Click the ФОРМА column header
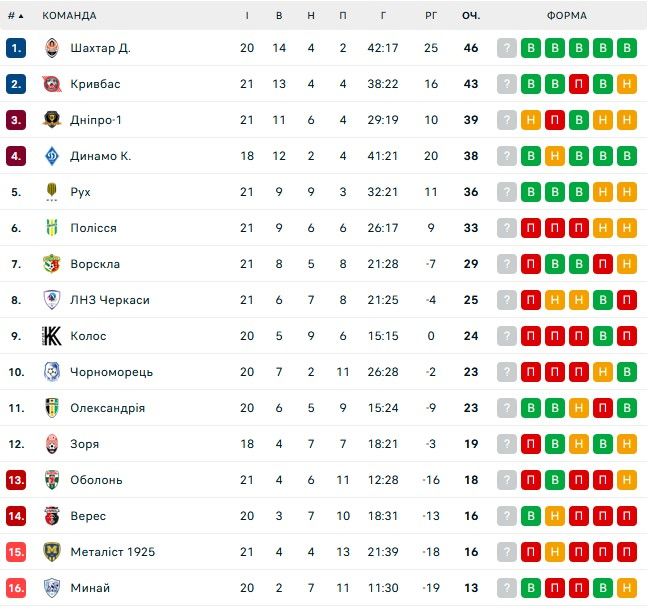The width and height of the screenshot is (648, 611). coord(567,16)
